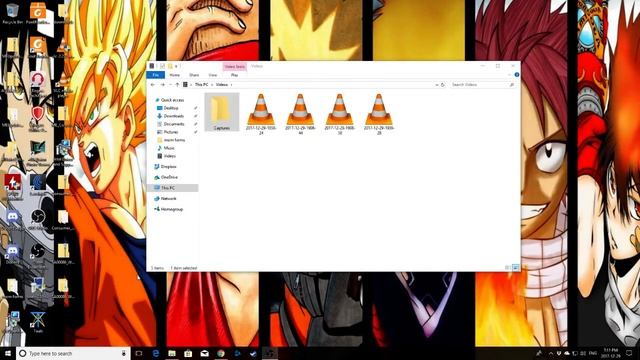The width and height of the screenshot is (640, 360).
Task: Go back in File Explorer
Action: 153,84
